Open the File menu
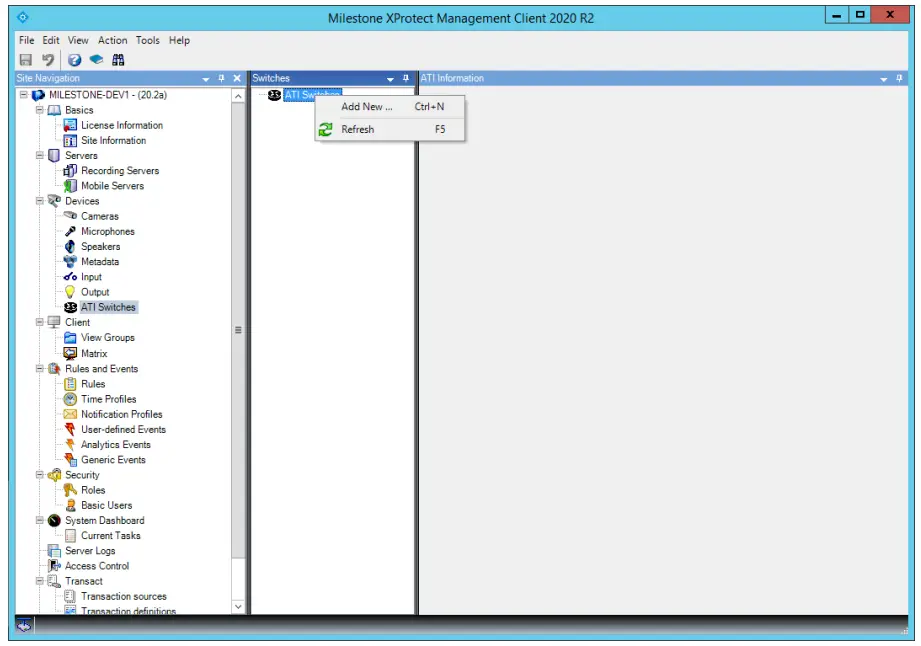The height and width of the screenshot is (646, 921). coord(26,41)
